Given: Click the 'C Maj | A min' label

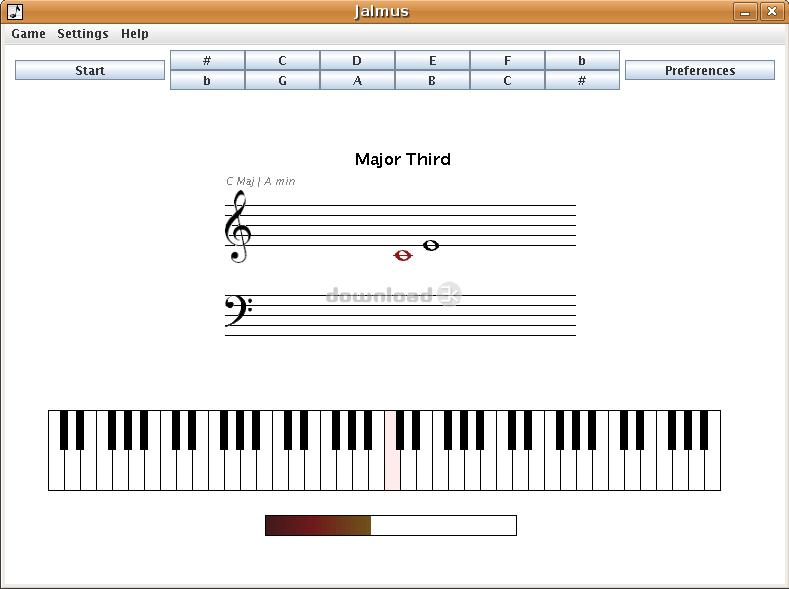Looking at the screenshot, I should point(261,181).
